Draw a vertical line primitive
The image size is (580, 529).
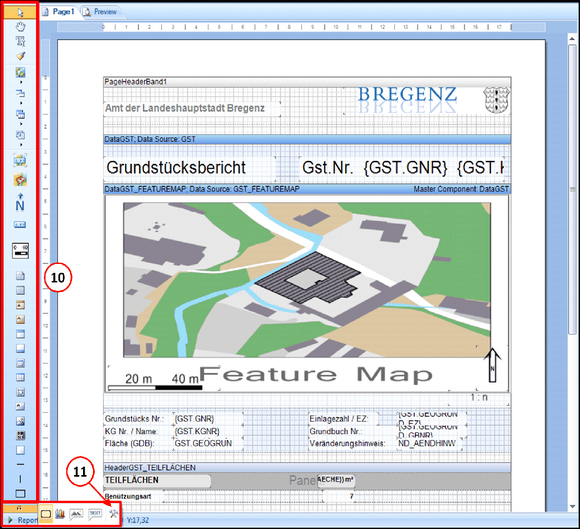20,479
